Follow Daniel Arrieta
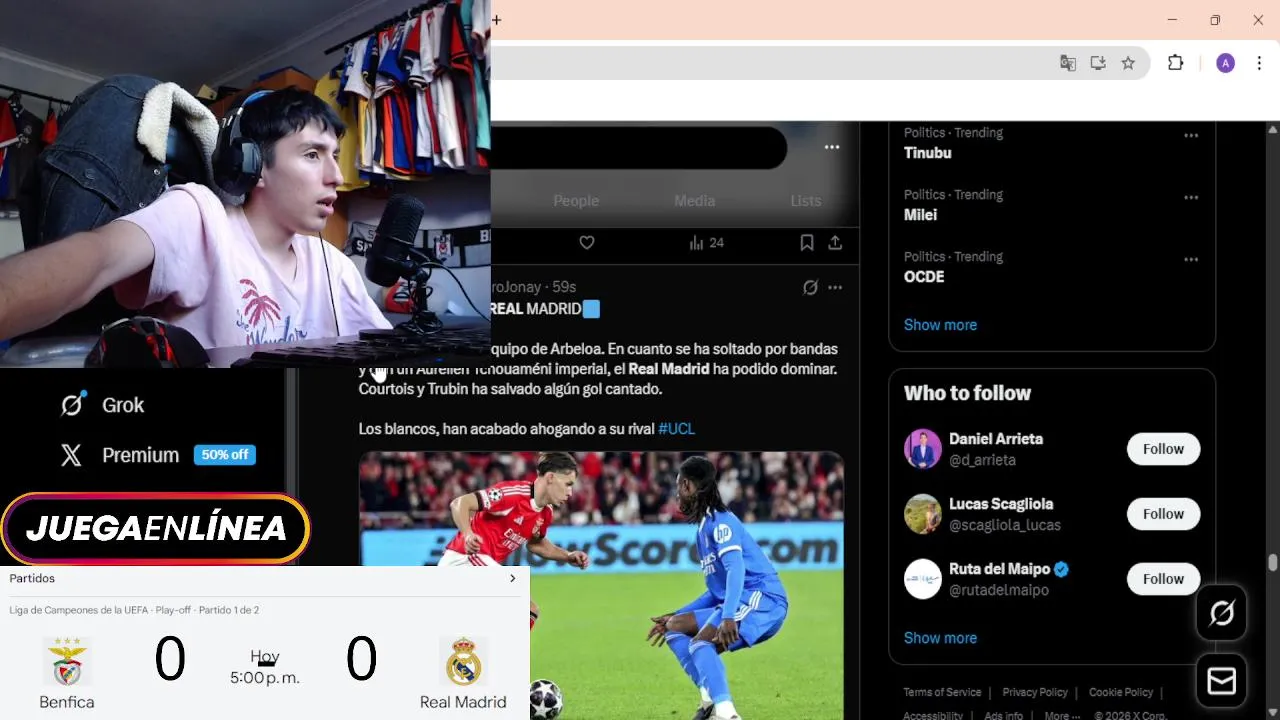The image size is (1280, 720). [x=1163, y=449]
